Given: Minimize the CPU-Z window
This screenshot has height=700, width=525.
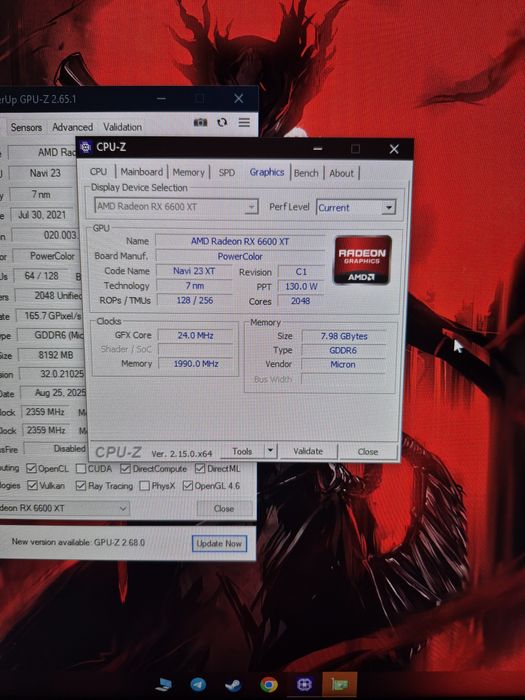Looking at the screenshot, I should pyautogui.click(x=318, y=149).
